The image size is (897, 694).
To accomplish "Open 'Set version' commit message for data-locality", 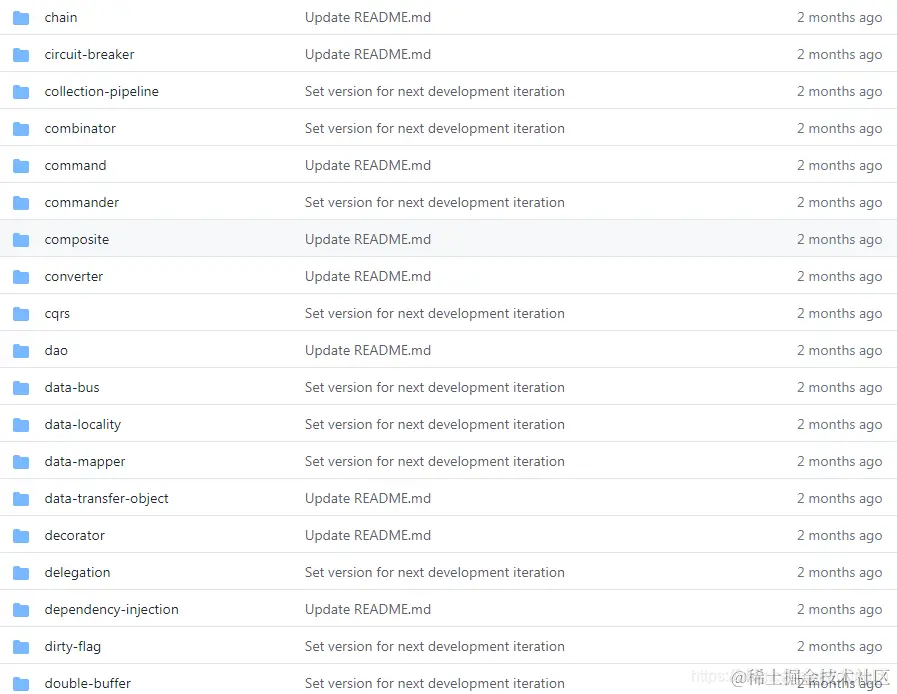I will click(435, 425).
